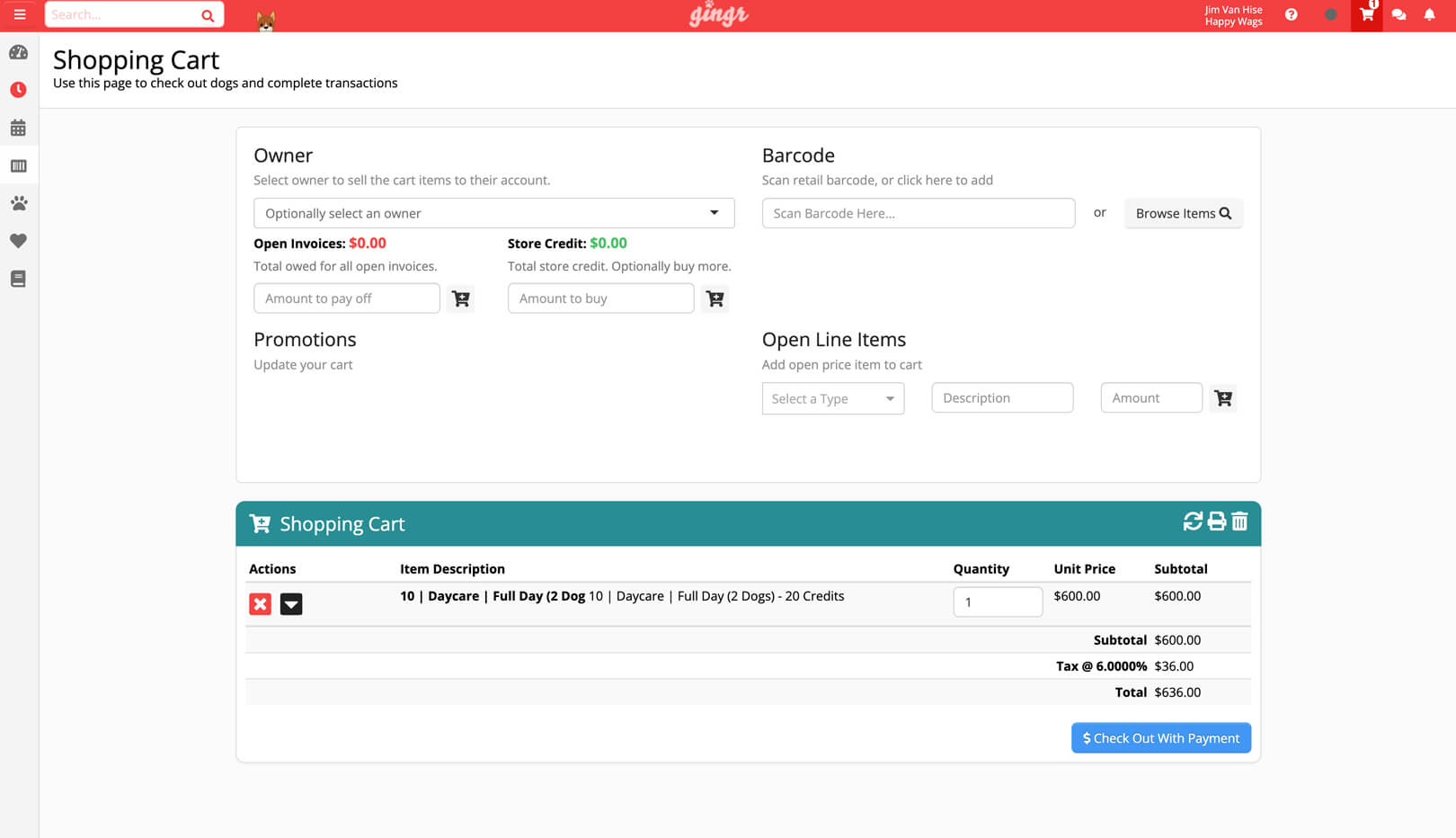Viewport: 1456px width, 838px height.
Task: Open the dashboard from the left sidebar
Action: point(18,52)
